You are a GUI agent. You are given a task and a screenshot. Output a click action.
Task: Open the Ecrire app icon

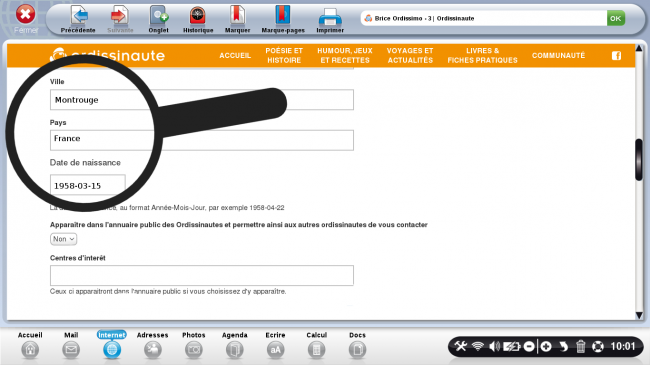tap(275, 350)
